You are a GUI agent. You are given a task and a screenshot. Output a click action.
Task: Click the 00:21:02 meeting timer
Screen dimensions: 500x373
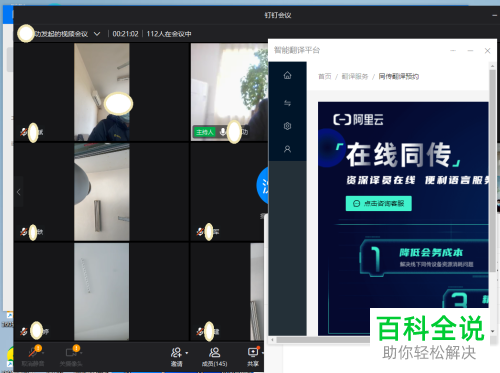tap(125, 34)
